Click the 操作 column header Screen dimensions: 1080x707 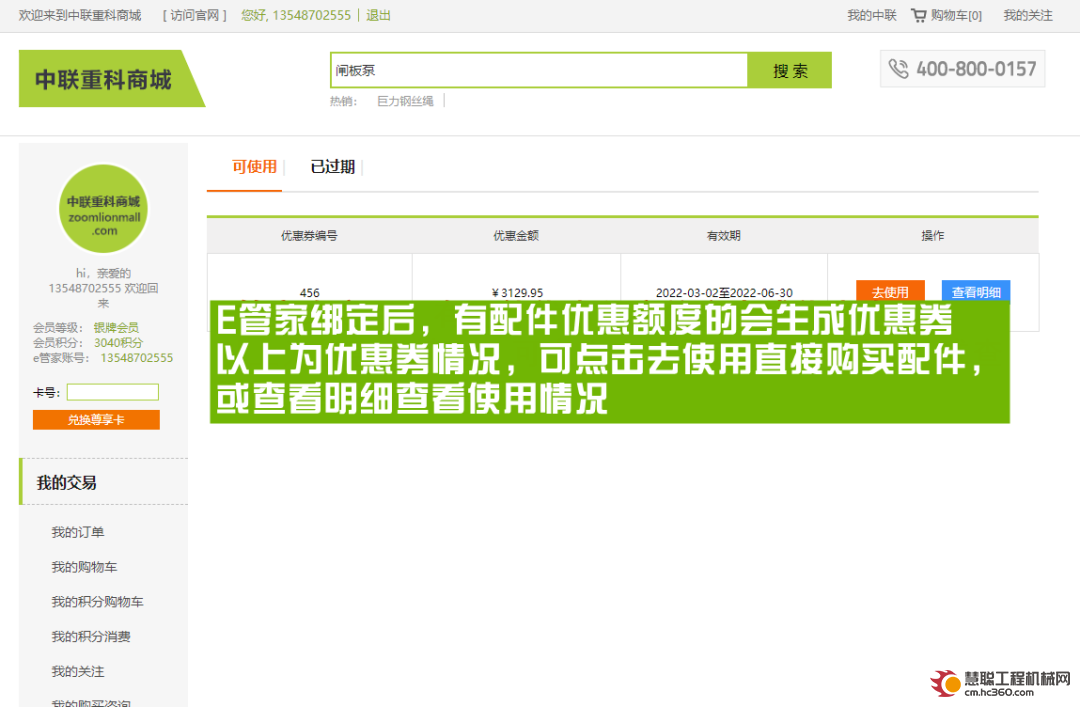[933, 236]
